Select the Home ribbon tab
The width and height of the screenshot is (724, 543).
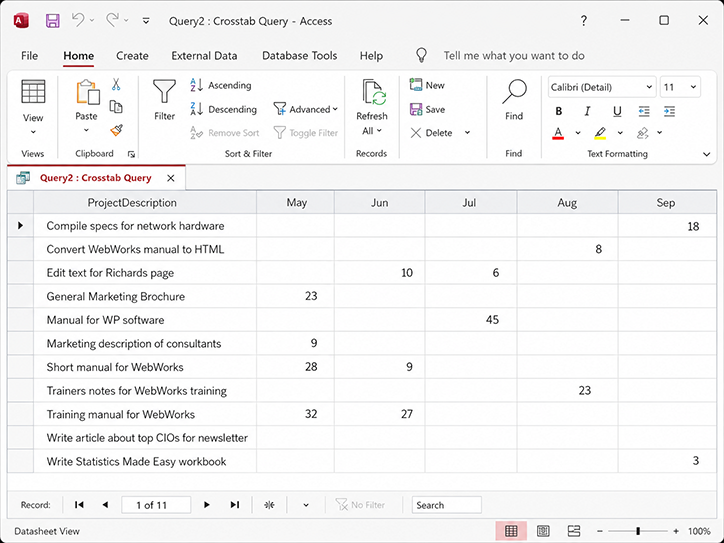pyautogui.click(x=78, y=56)
